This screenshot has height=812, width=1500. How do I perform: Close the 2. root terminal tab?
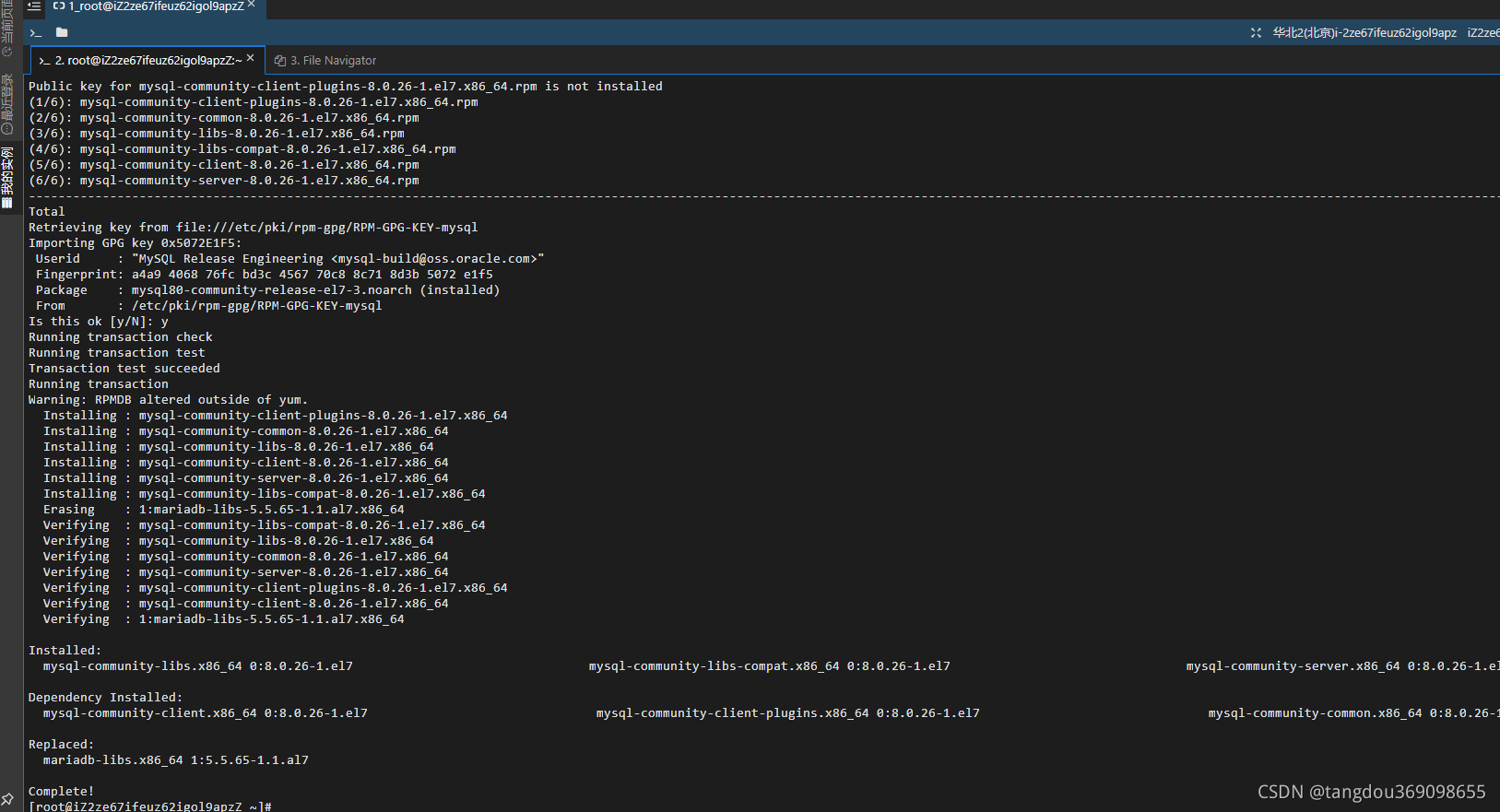point(250,58)
